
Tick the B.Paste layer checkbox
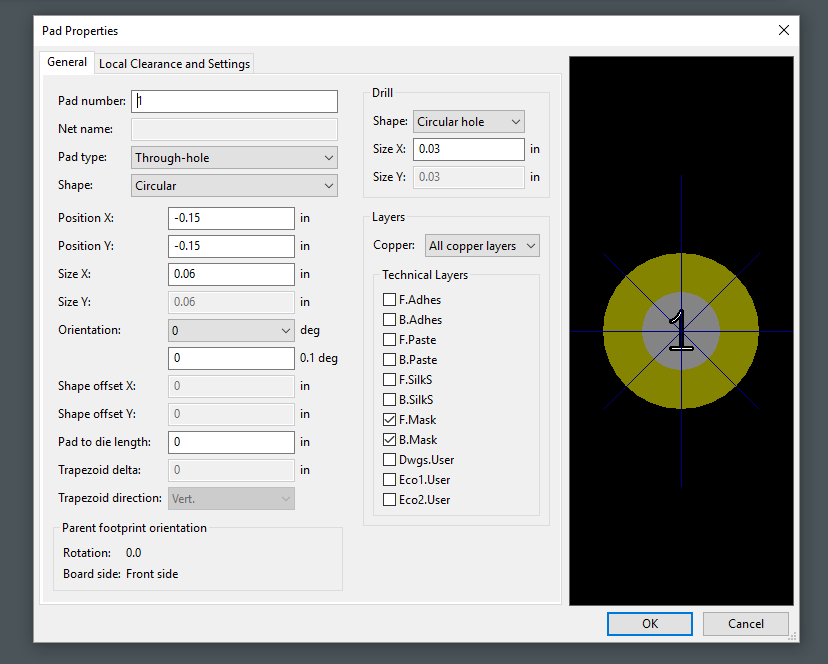[390, 360]
